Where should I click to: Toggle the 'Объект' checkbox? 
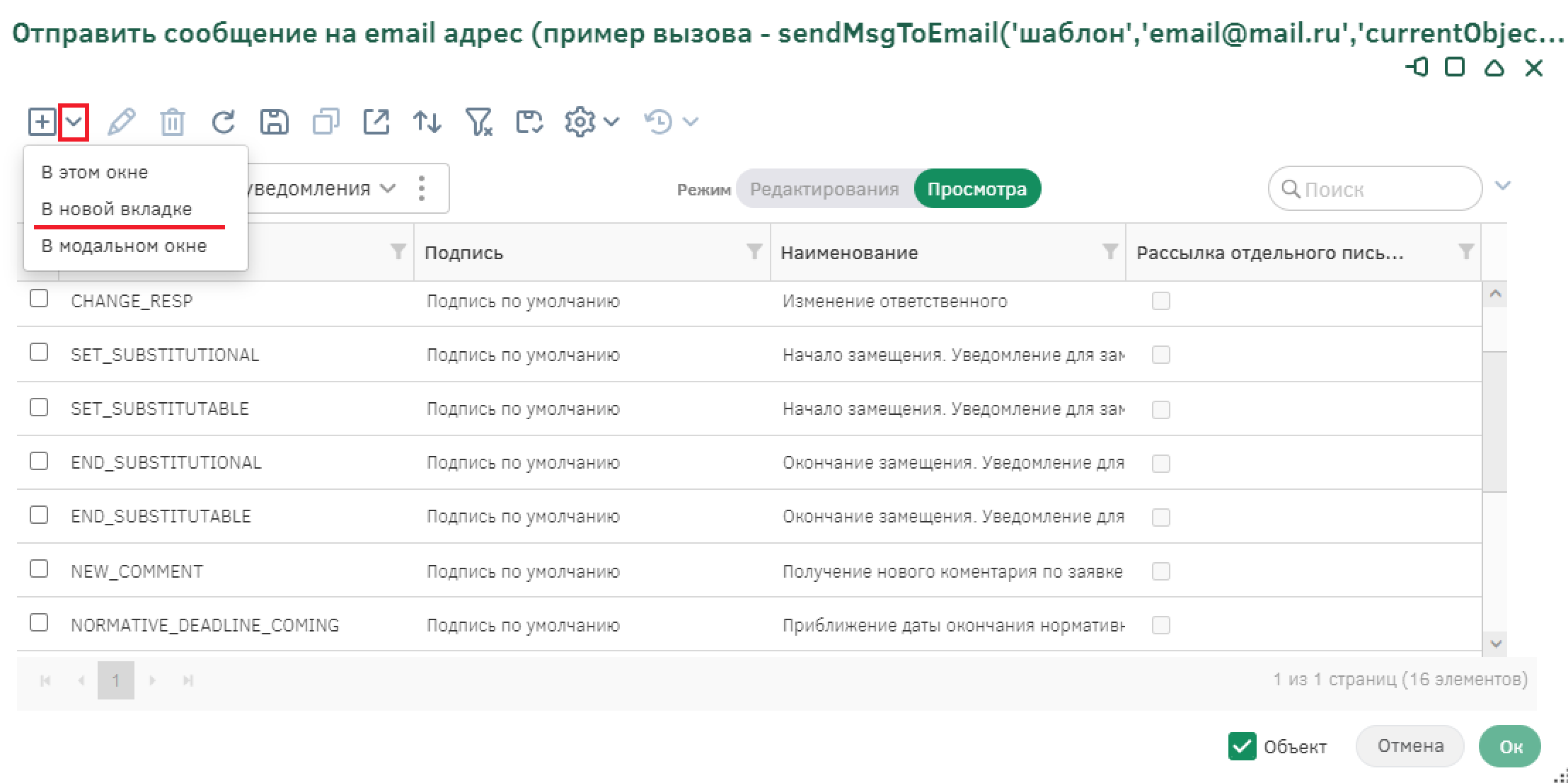1242,746
